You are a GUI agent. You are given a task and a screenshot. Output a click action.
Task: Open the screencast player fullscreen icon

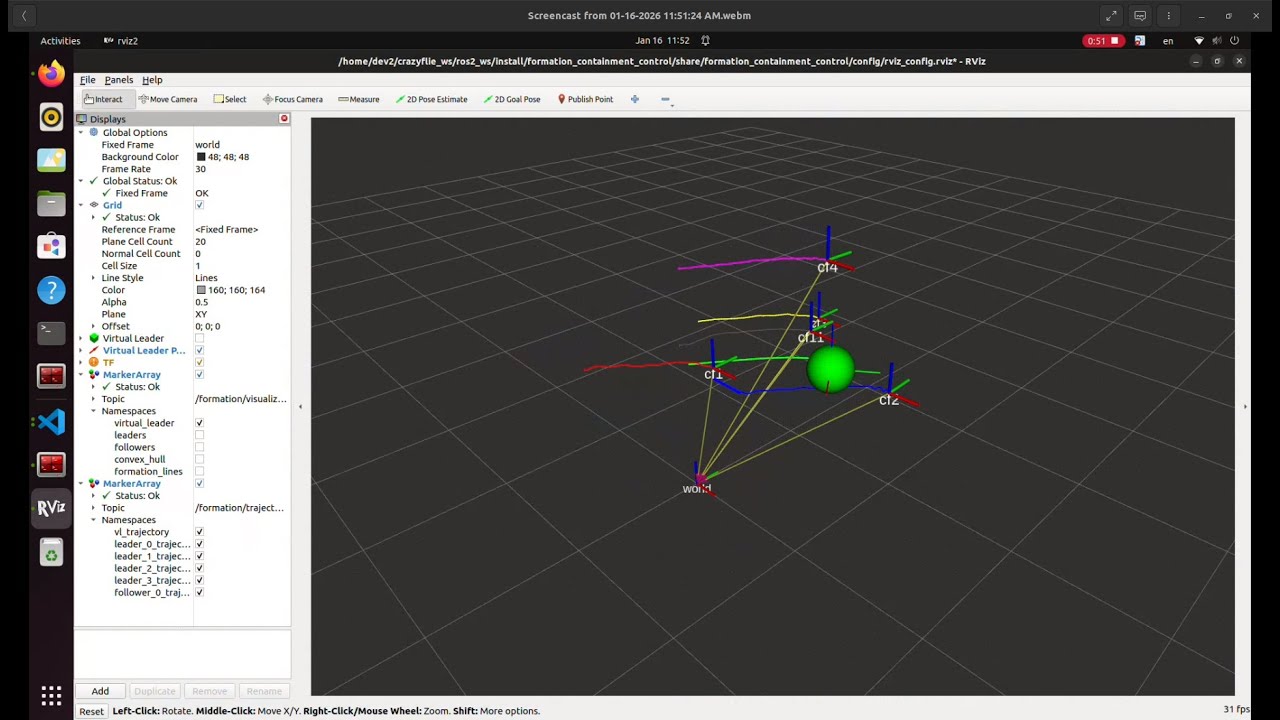pos(1111,16)
